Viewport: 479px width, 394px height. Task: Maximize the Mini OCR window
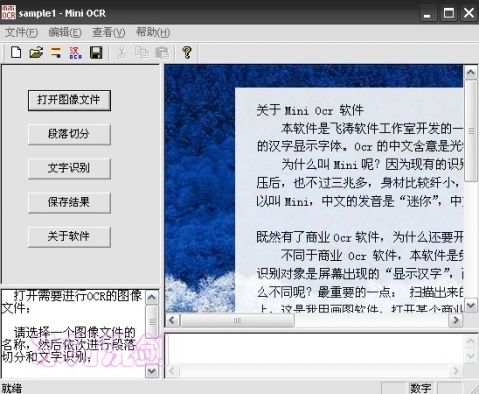click(x=449, y=14)
